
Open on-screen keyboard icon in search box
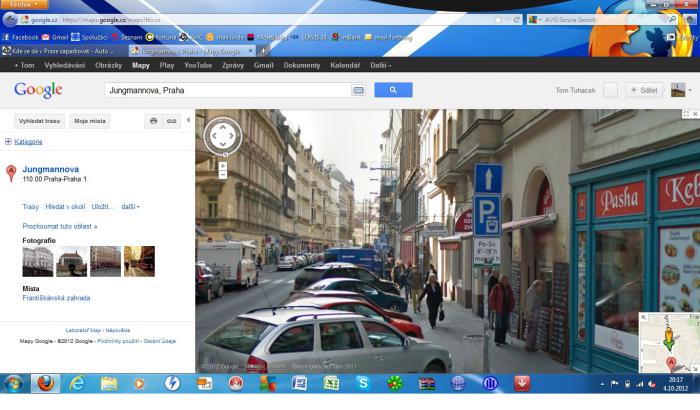(358, 90)
